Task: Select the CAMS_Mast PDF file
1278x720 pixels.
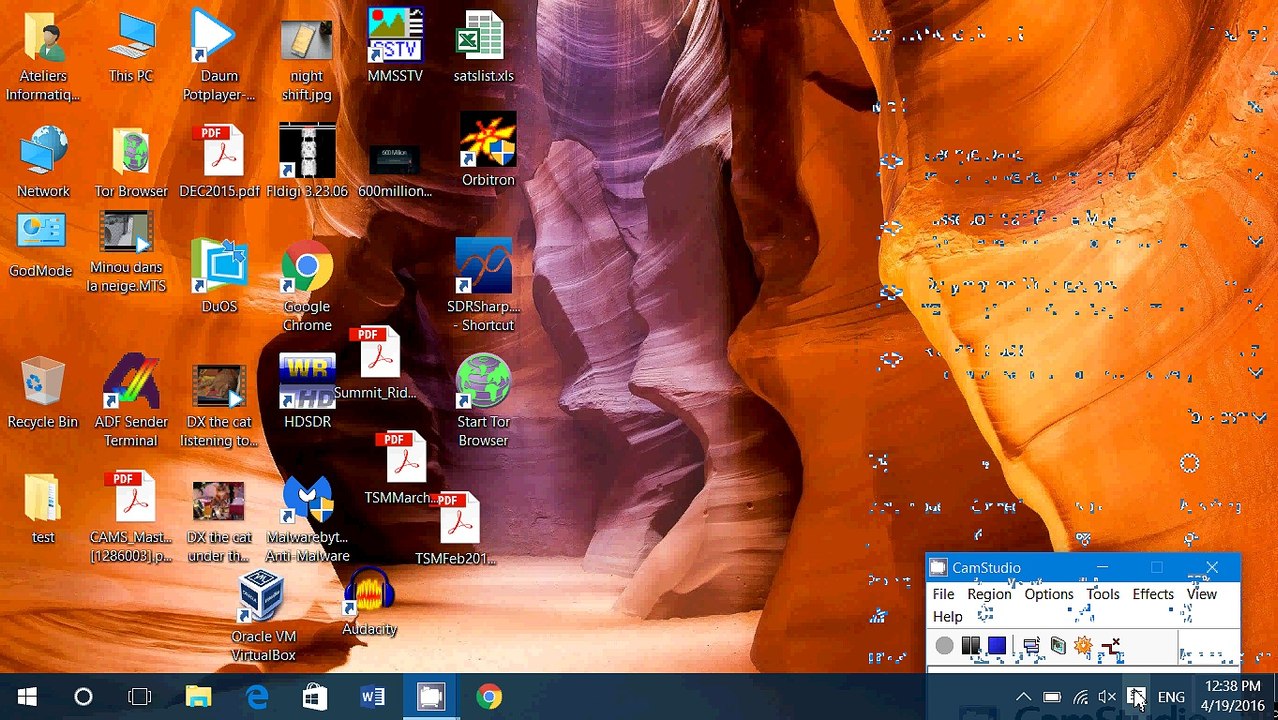Action: pos(131,518)
